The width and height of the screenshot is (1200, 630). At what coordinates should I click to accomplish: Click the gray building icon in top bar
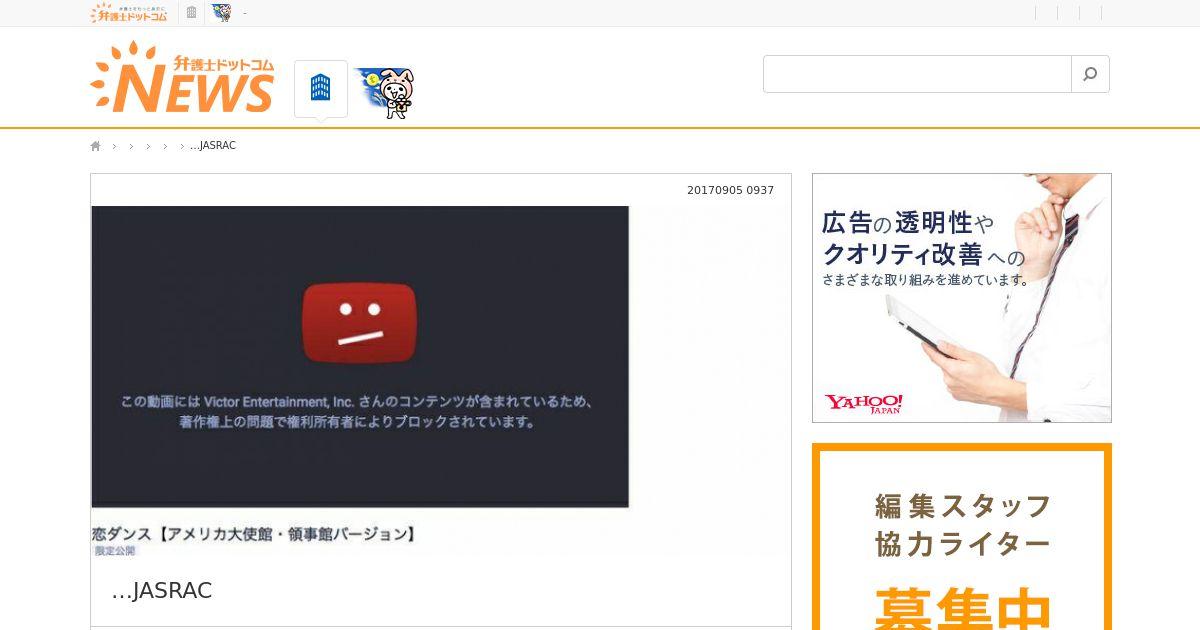click(x=191, y=13)
